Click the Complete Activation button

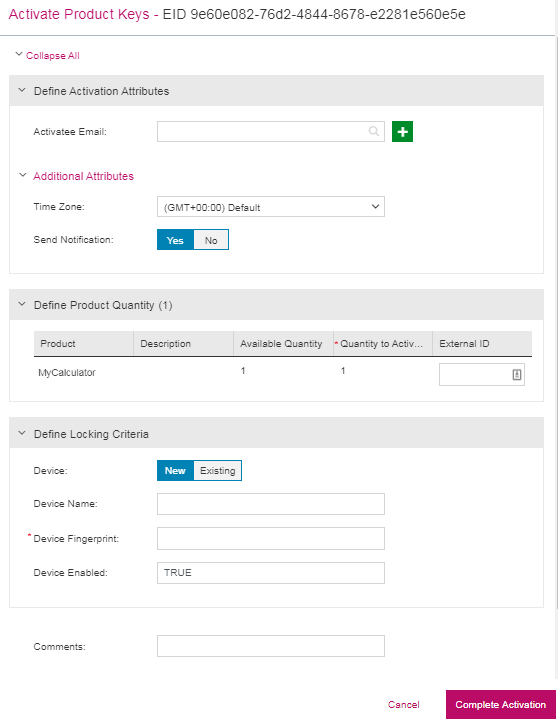tap(501, 705)
